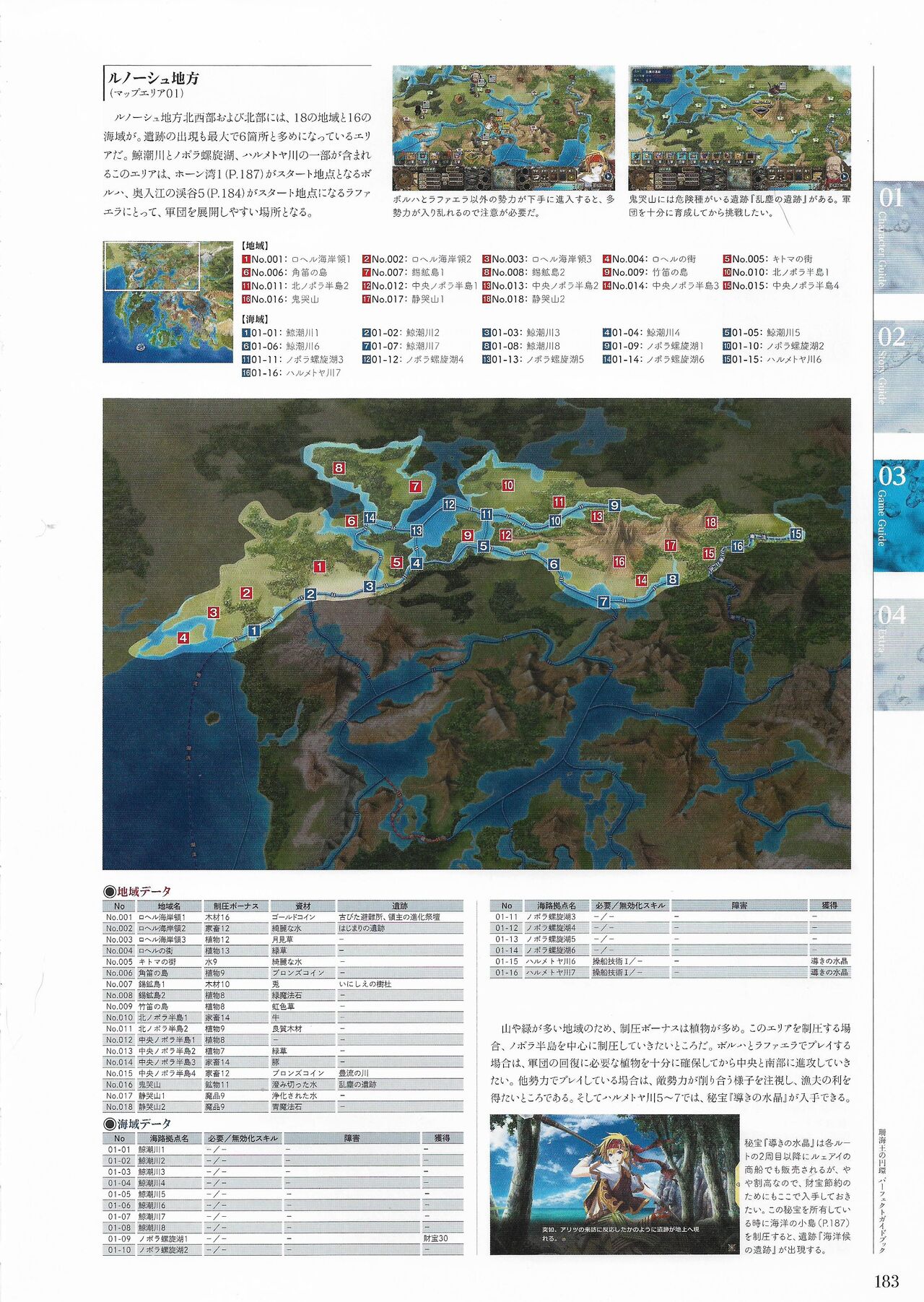
Task: Click red land marker 2 on the large map
Action: coord(246,593)
